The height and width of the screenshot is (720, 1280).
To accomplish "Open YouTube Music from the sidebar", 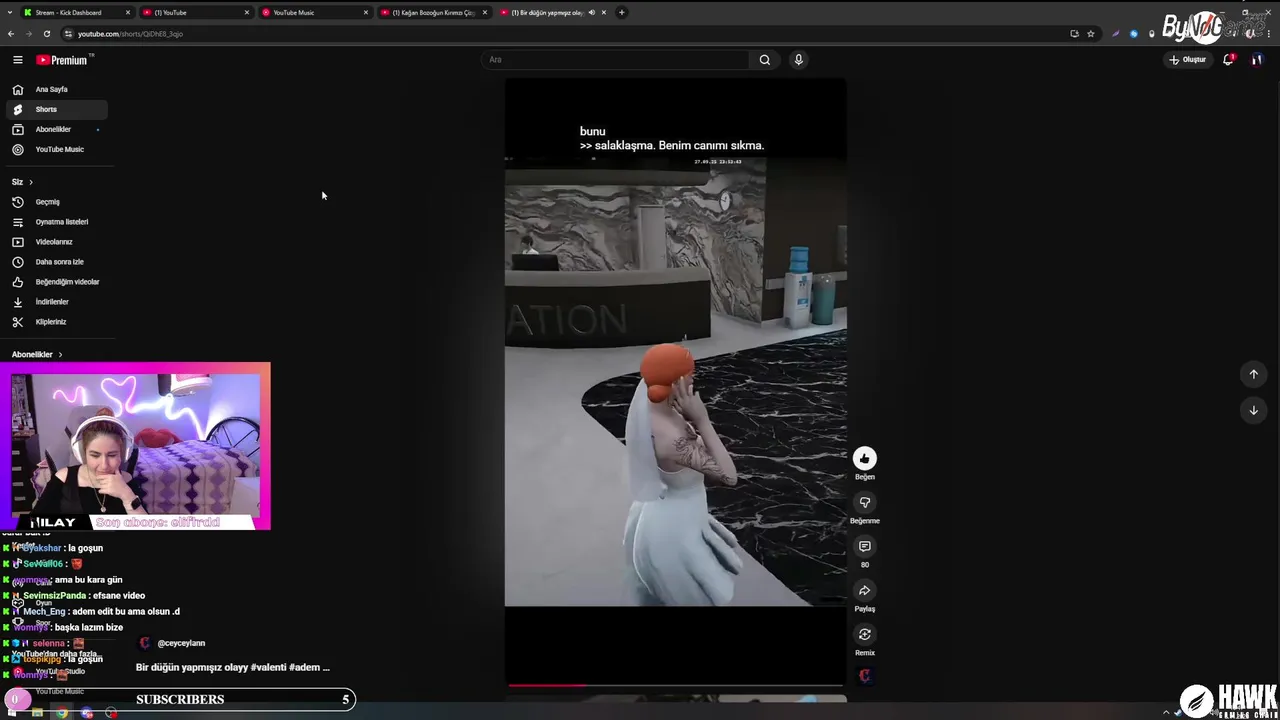I will (x=56, y=149).
